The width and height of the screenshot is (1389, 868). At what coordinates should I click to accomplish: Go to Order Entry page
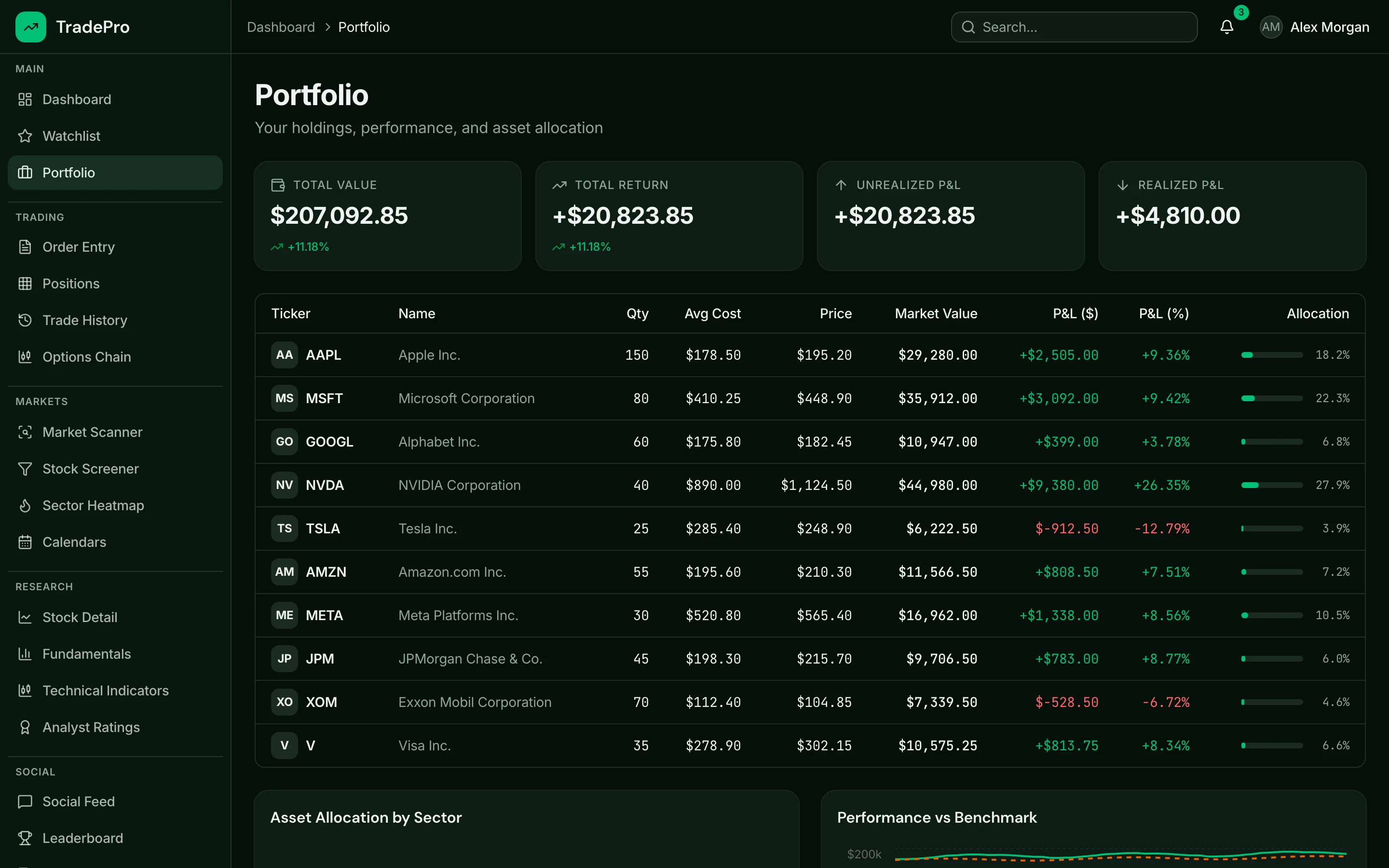click(115, 247)
